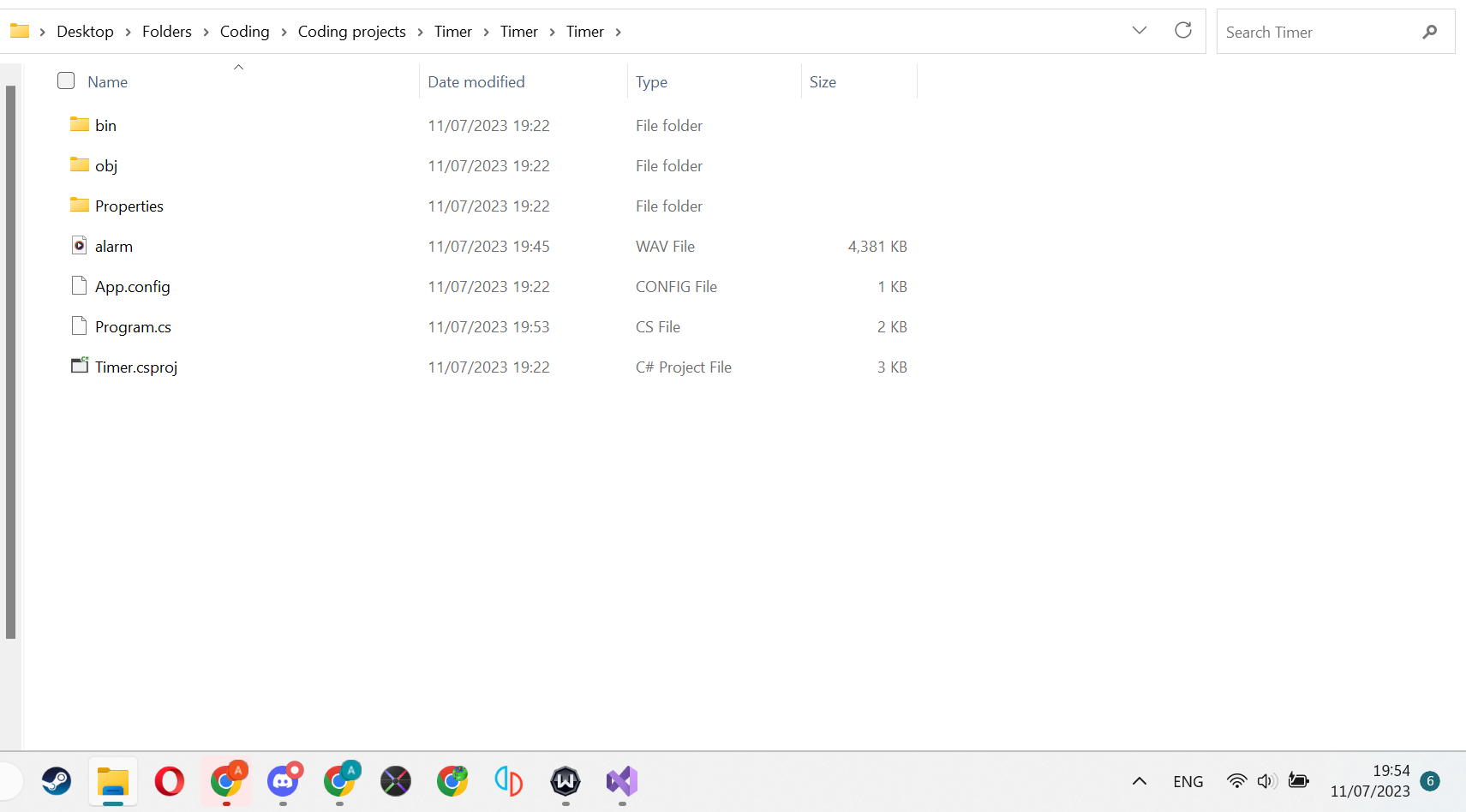Go to Coding in breadcrumb path
1466x812 pixels.
[x=245, y=32]
